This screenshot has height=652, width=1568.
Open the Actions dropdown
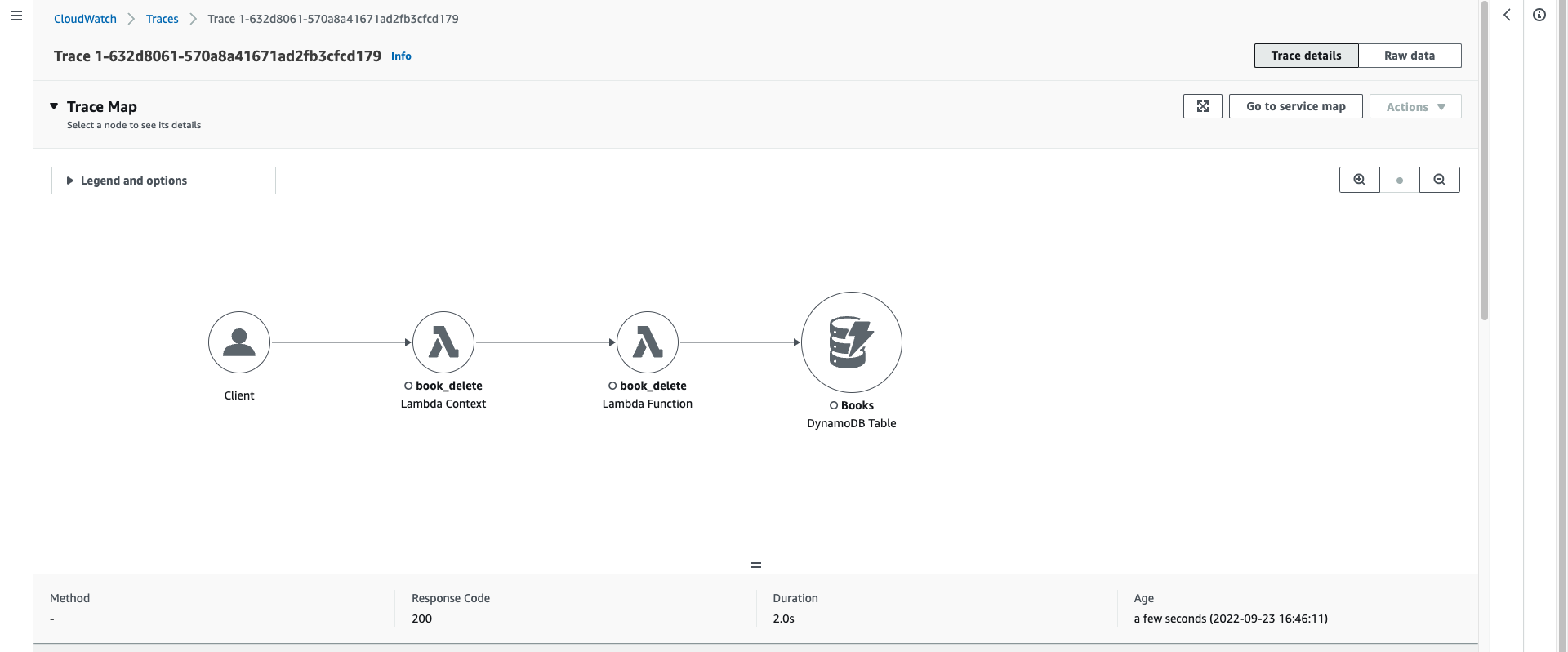[x=1415, y=106]
